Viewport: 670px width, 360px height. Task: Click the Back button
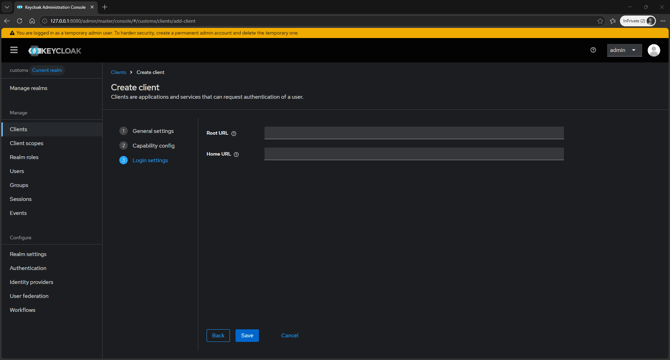[x=218, y=335]
